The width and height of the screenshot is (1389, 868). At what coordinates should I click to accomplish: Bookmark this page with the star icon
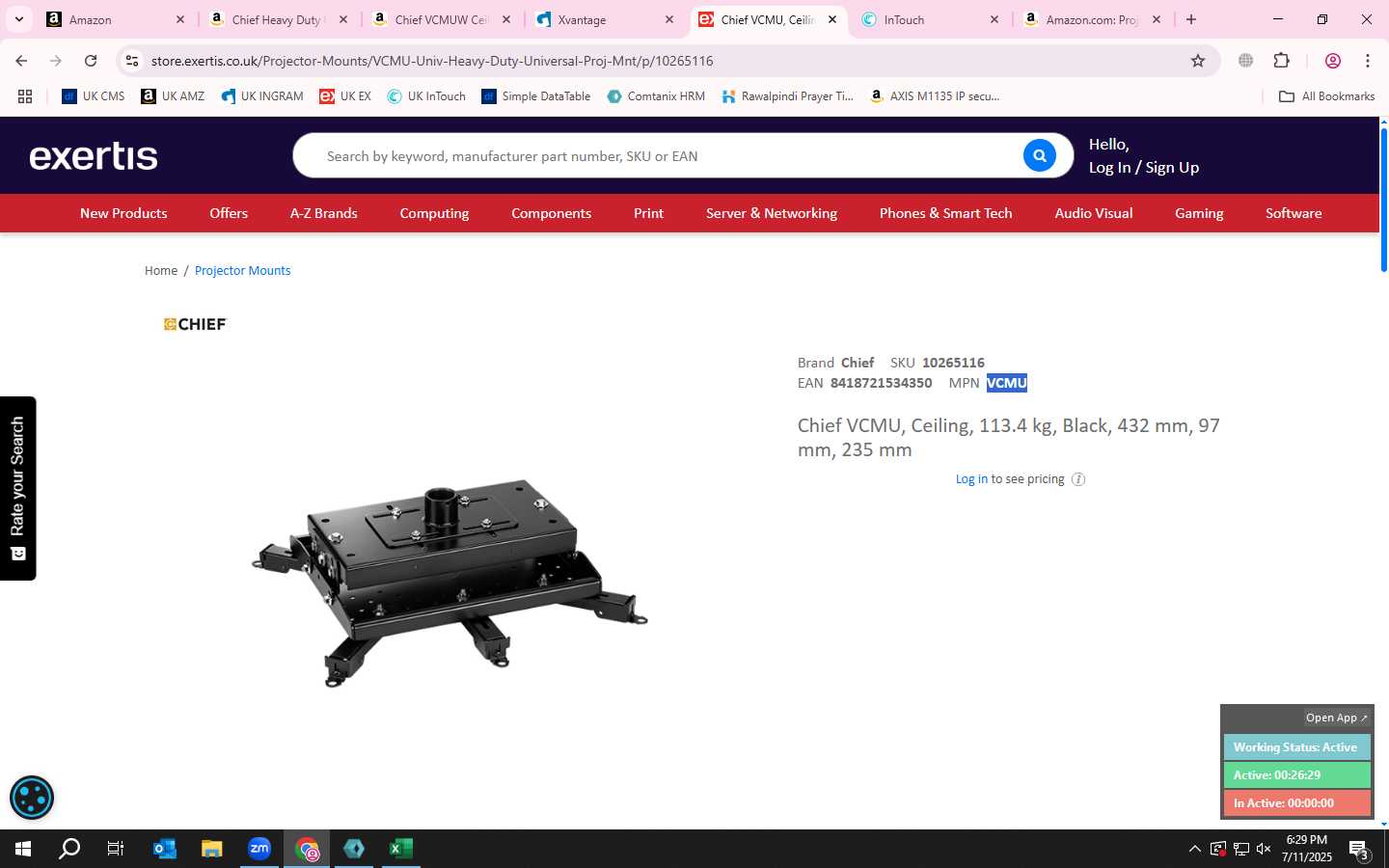(x=1198, y=61)
